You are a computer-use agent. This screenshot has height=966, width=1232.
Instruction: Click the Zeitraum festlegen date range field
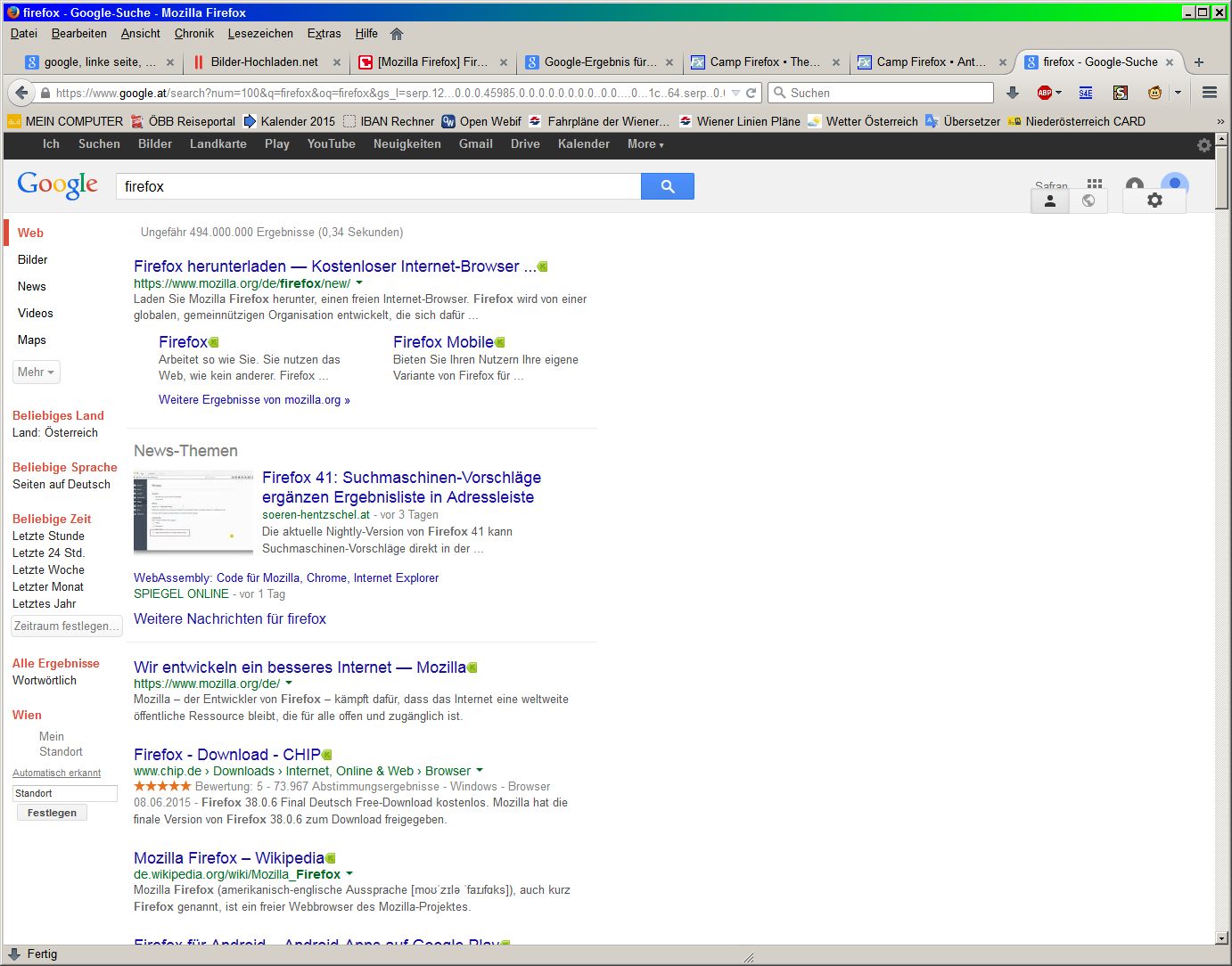pyautogui.click(x=66, y=626)
